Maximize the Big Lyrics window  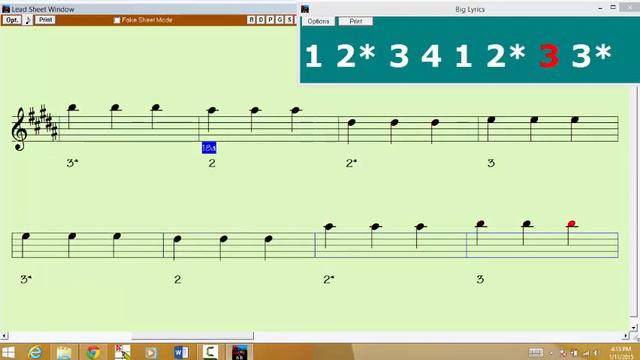[x=613, y=7]
